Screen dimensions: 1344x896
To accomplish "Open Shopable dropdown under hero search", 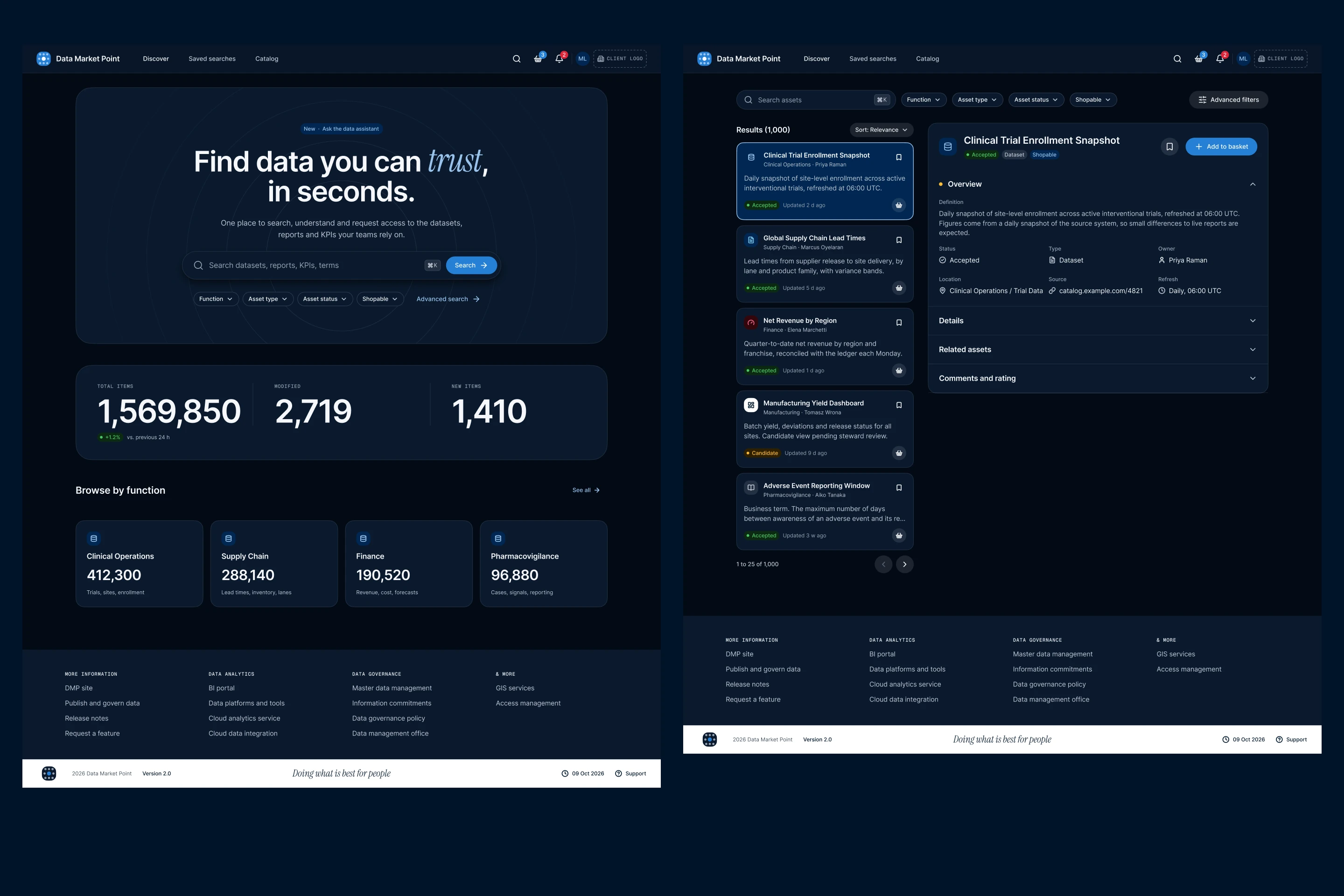I will tap(380, 299).
